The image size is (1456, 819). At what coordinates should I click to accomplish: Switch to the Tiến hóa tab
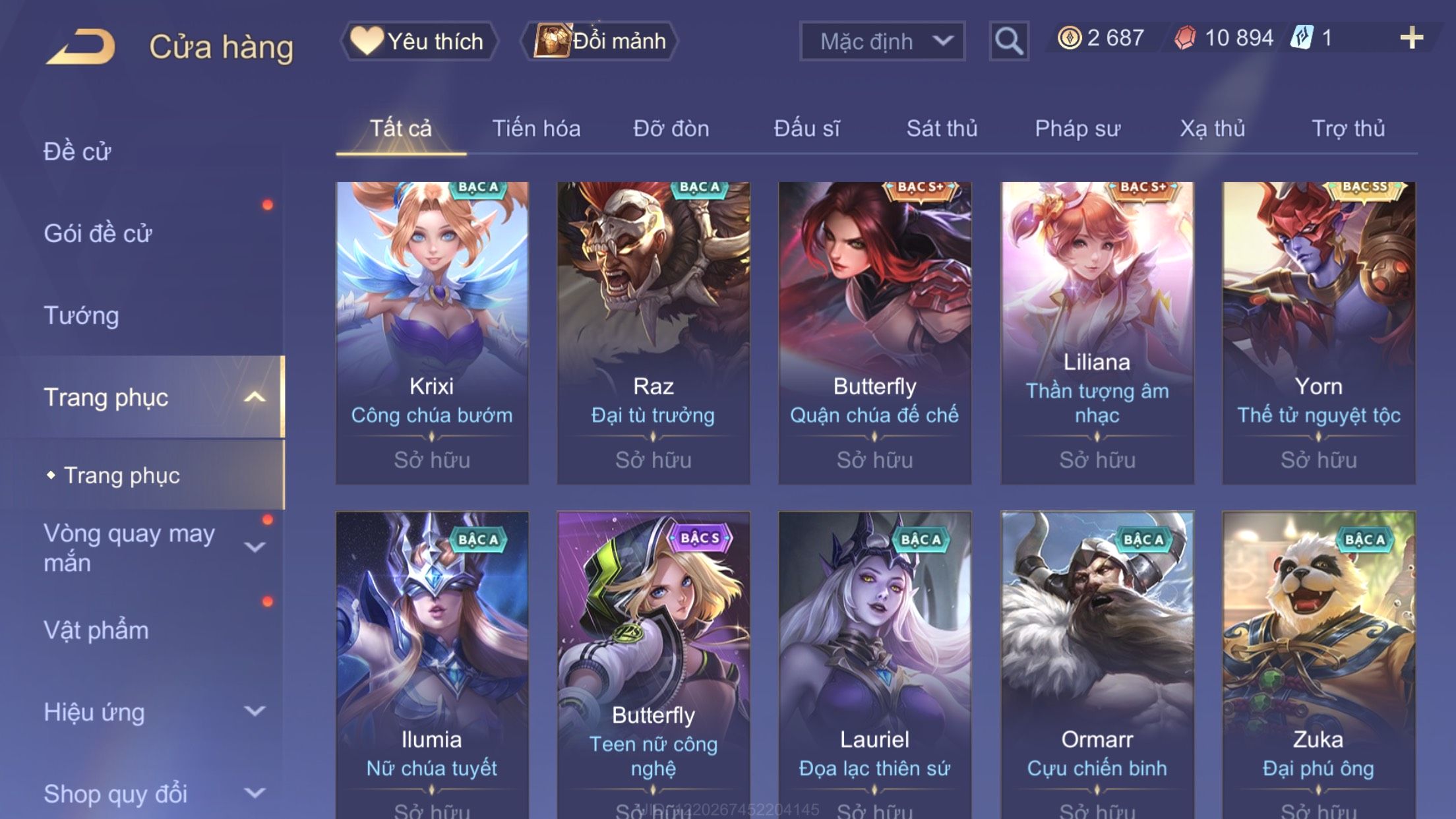click(x=536, y=129)
